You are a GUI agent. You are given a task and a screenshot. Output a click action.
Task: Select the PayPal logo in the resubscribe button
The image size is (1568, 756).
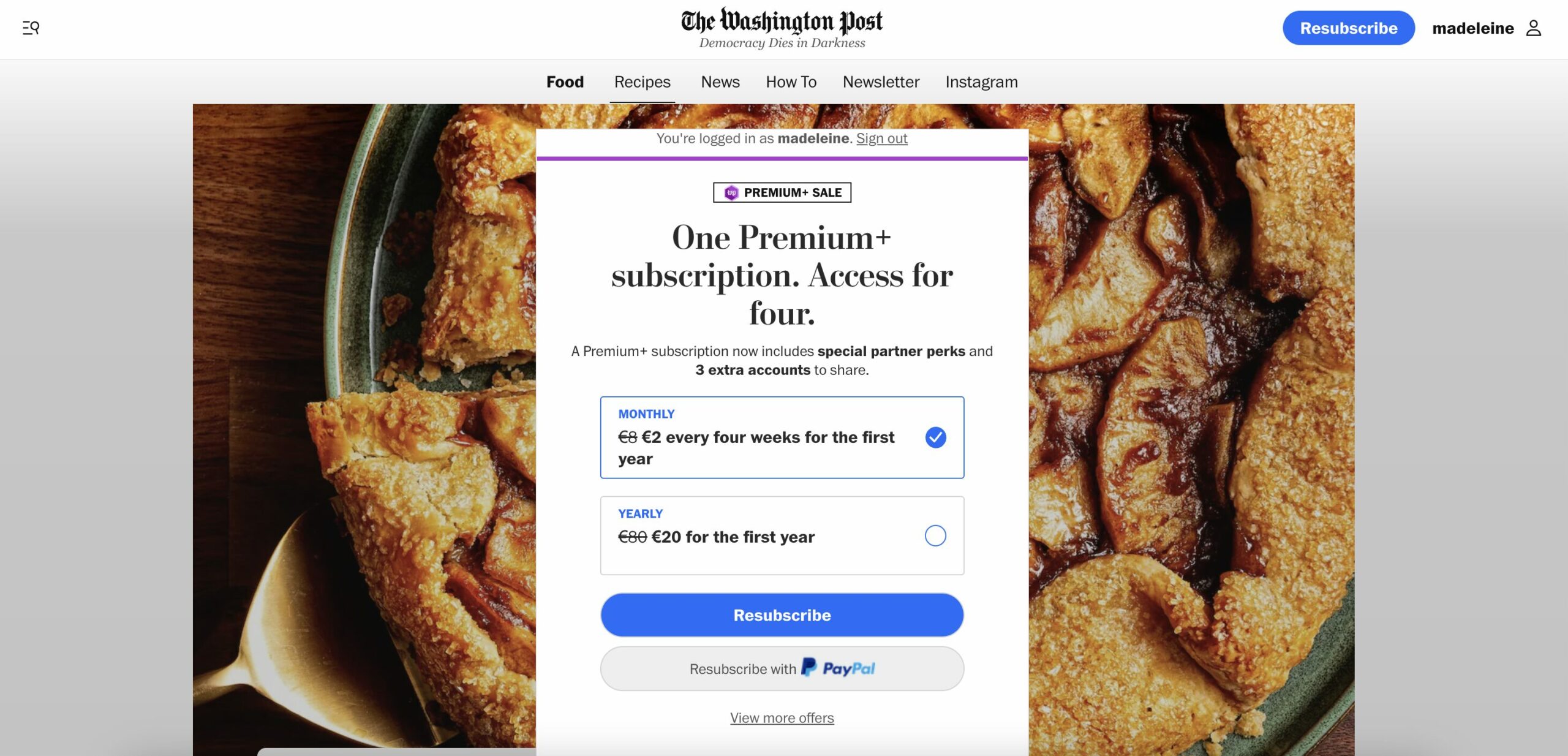(839, 668)
